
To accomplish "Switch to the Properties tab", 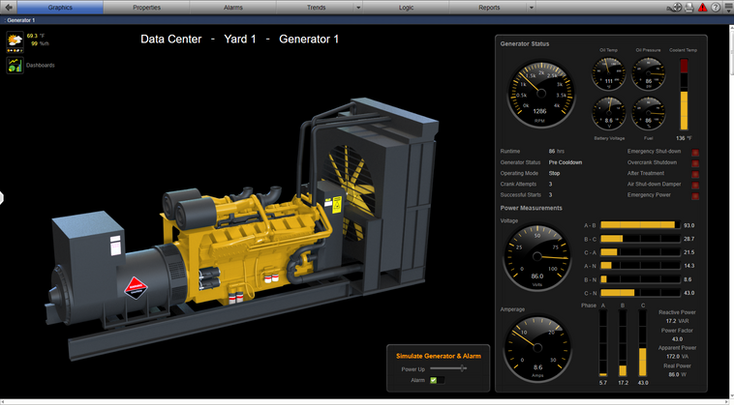I will (146, 7).
